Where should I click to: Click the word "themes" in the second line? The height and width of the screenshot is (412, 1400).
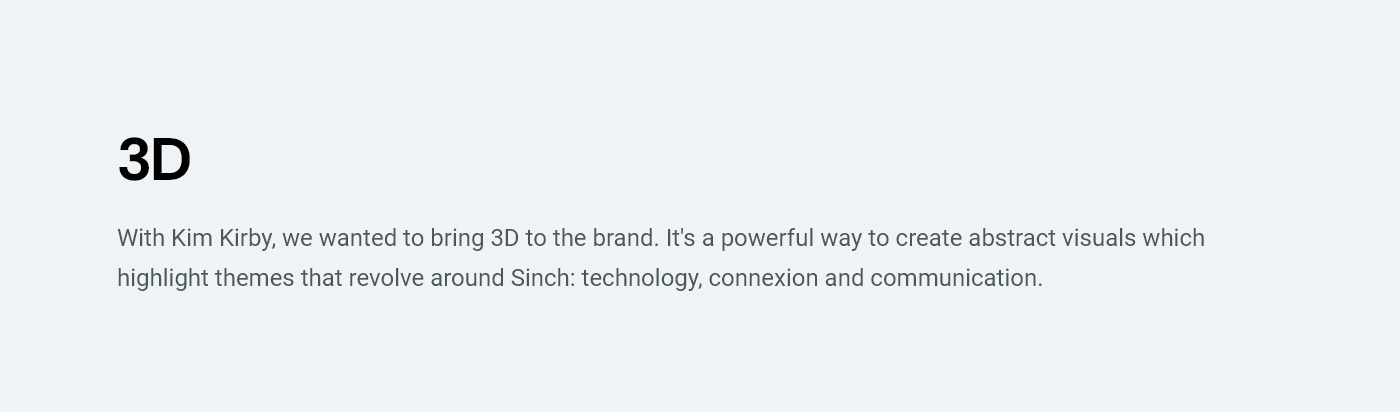(x=254, y=278)
